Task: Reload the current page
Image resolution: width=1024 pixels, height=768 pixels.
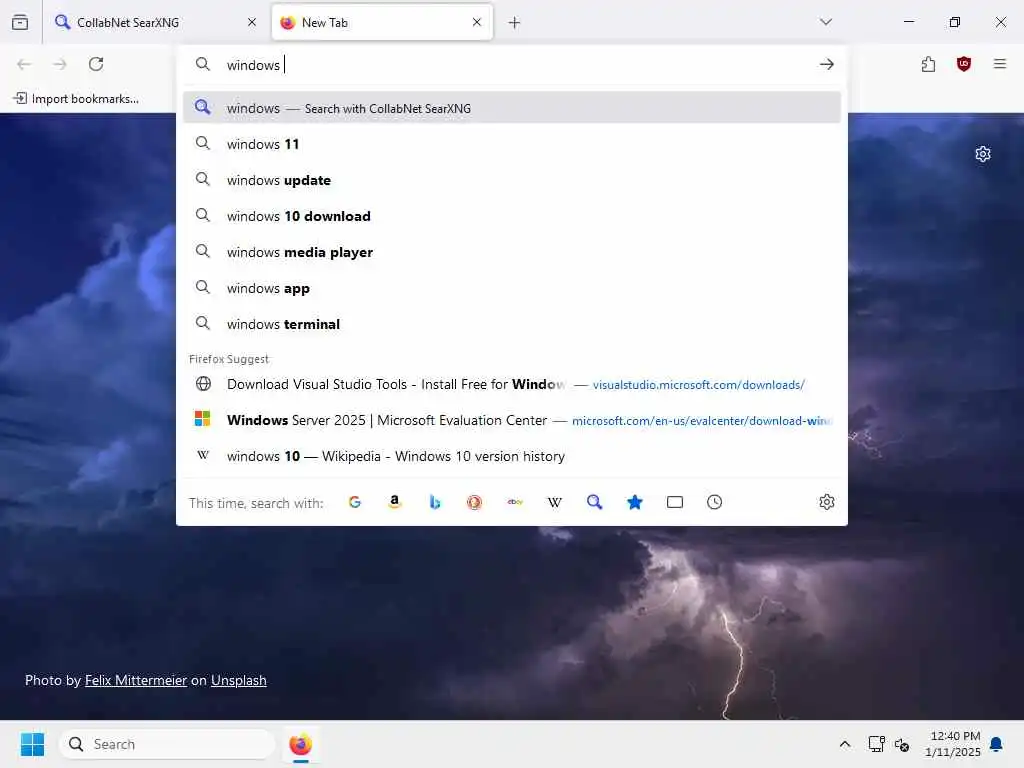Action: pos(96,64)
